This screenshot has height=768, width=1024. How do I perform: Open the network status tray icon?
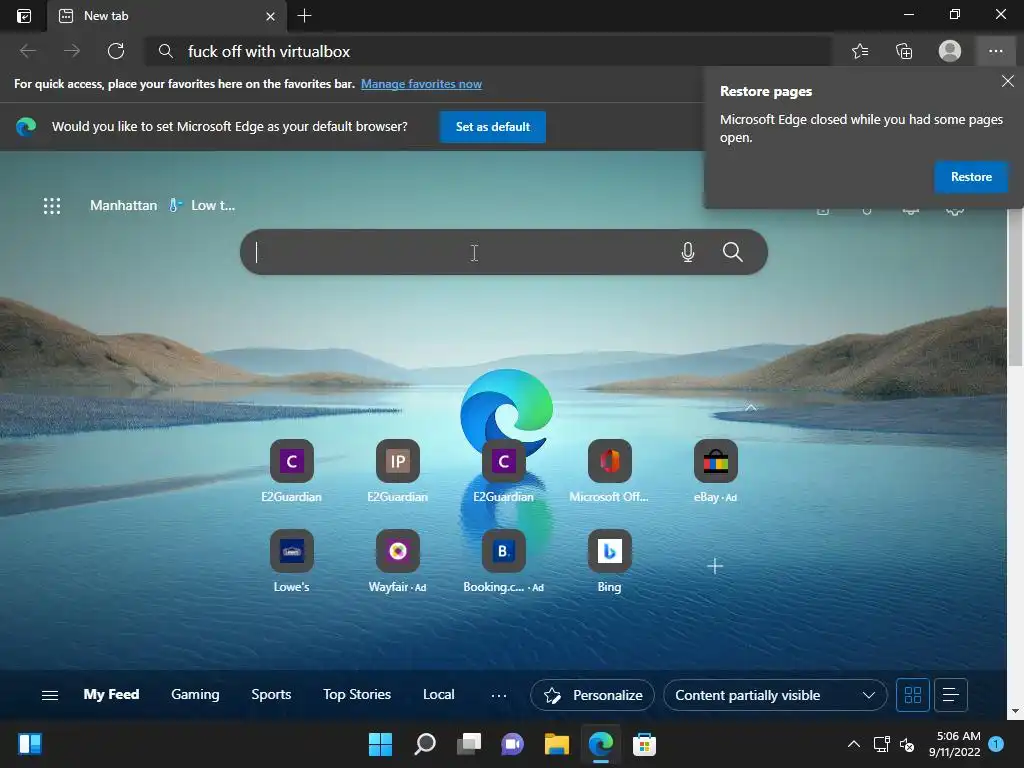click(882, 744)
